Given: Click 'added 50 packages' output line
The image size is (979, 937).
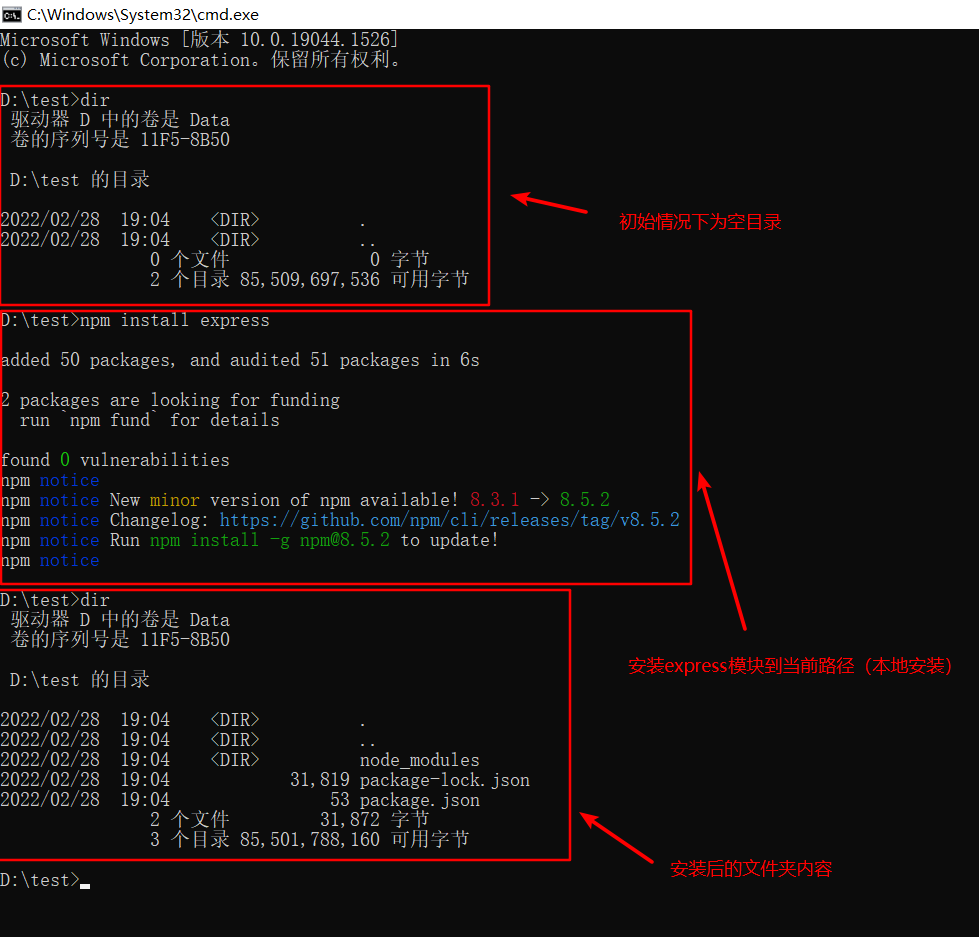Looking at the screenshot, I should (240, 360).
